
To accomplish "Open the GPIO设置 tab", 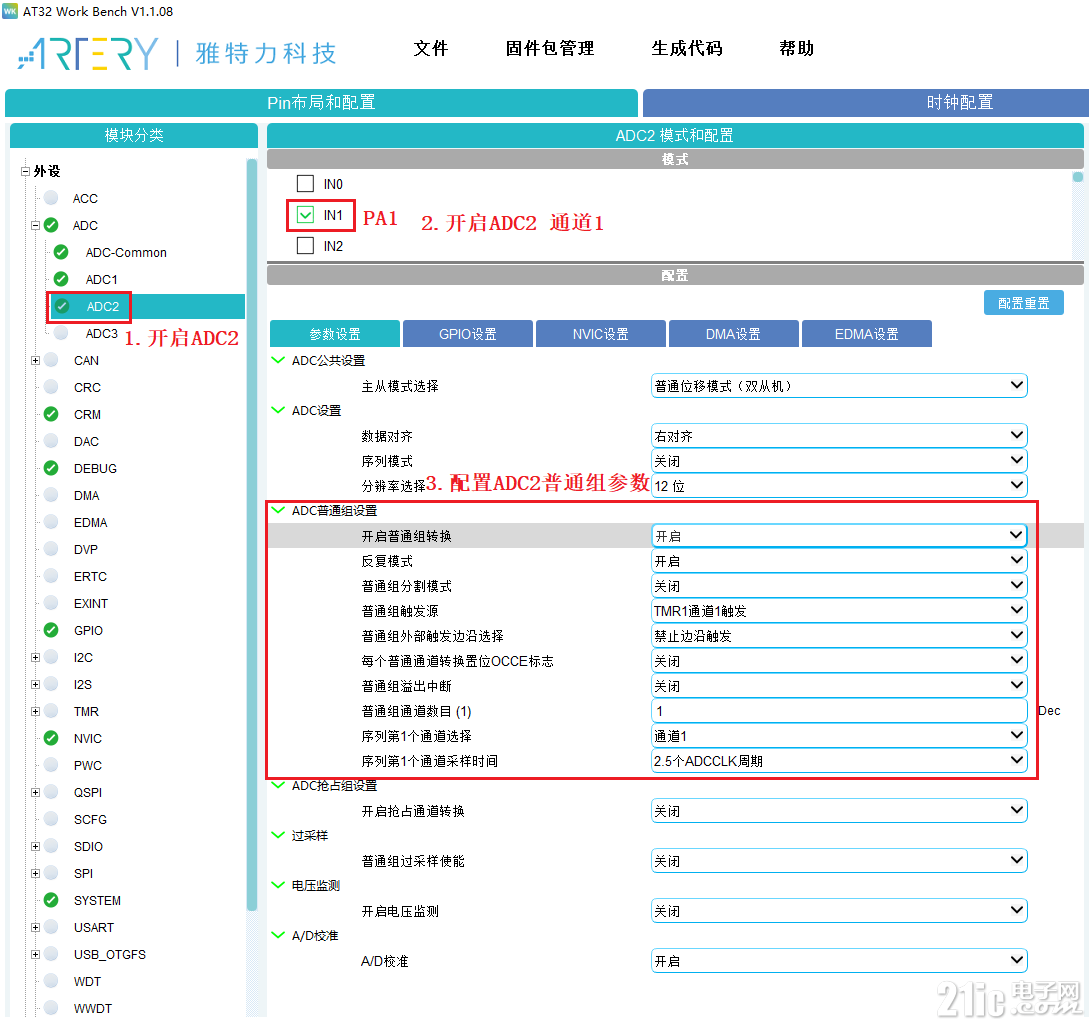I will (x=468, y=334).
